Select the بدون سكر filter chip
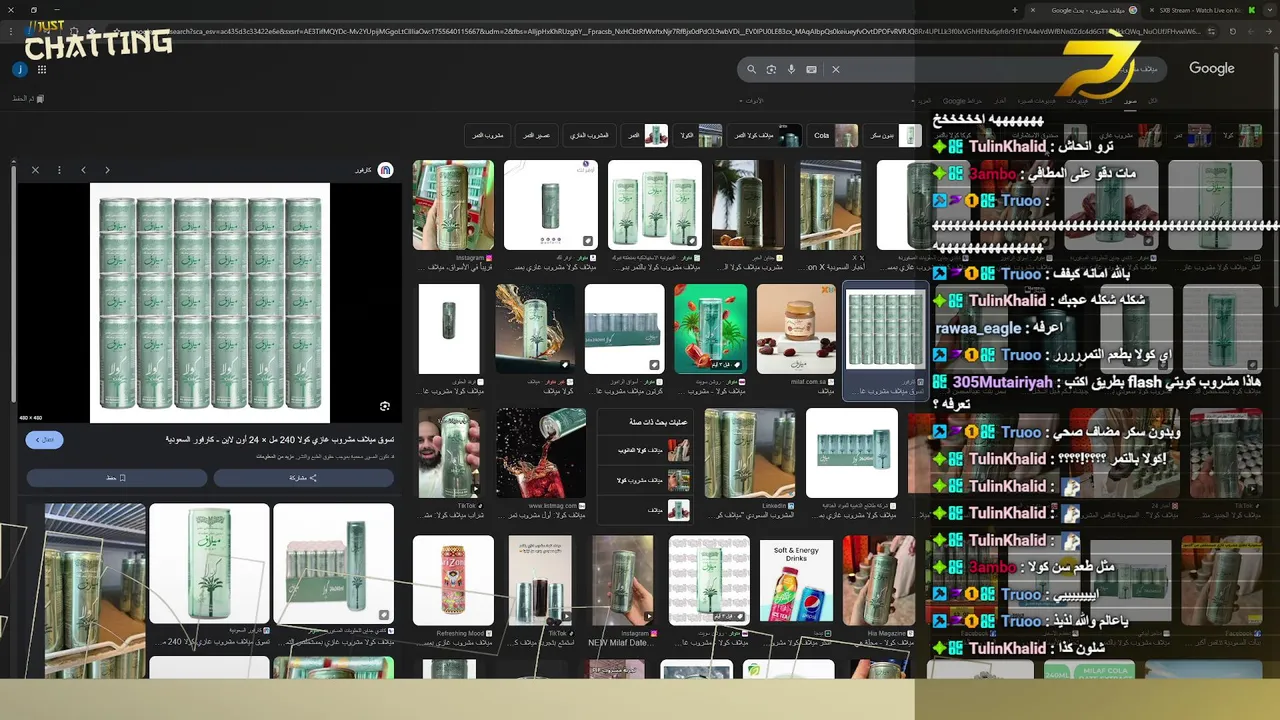 [x=894, y=135]
